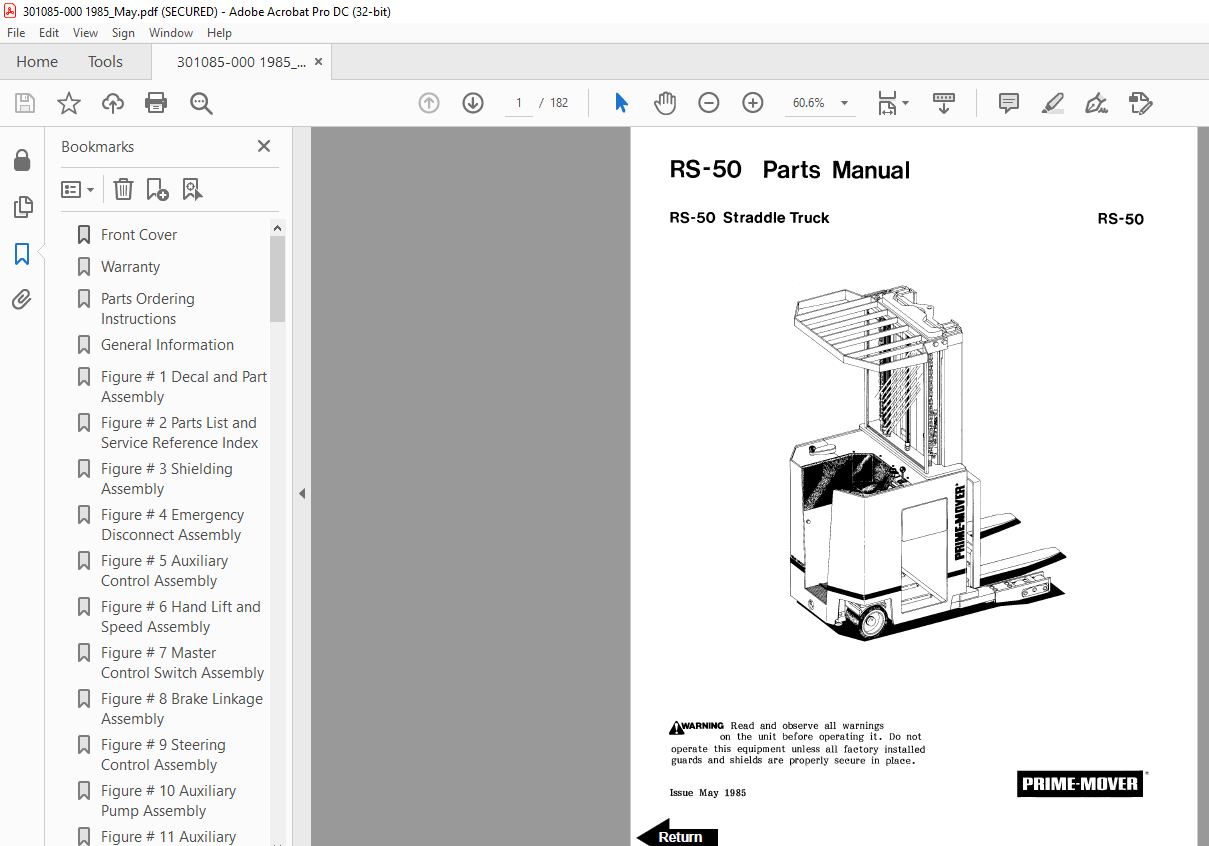1209x846 pixels.
Task: Click the 'RS-50 Parts Manual' heading
Action: (x=790, y=170)
